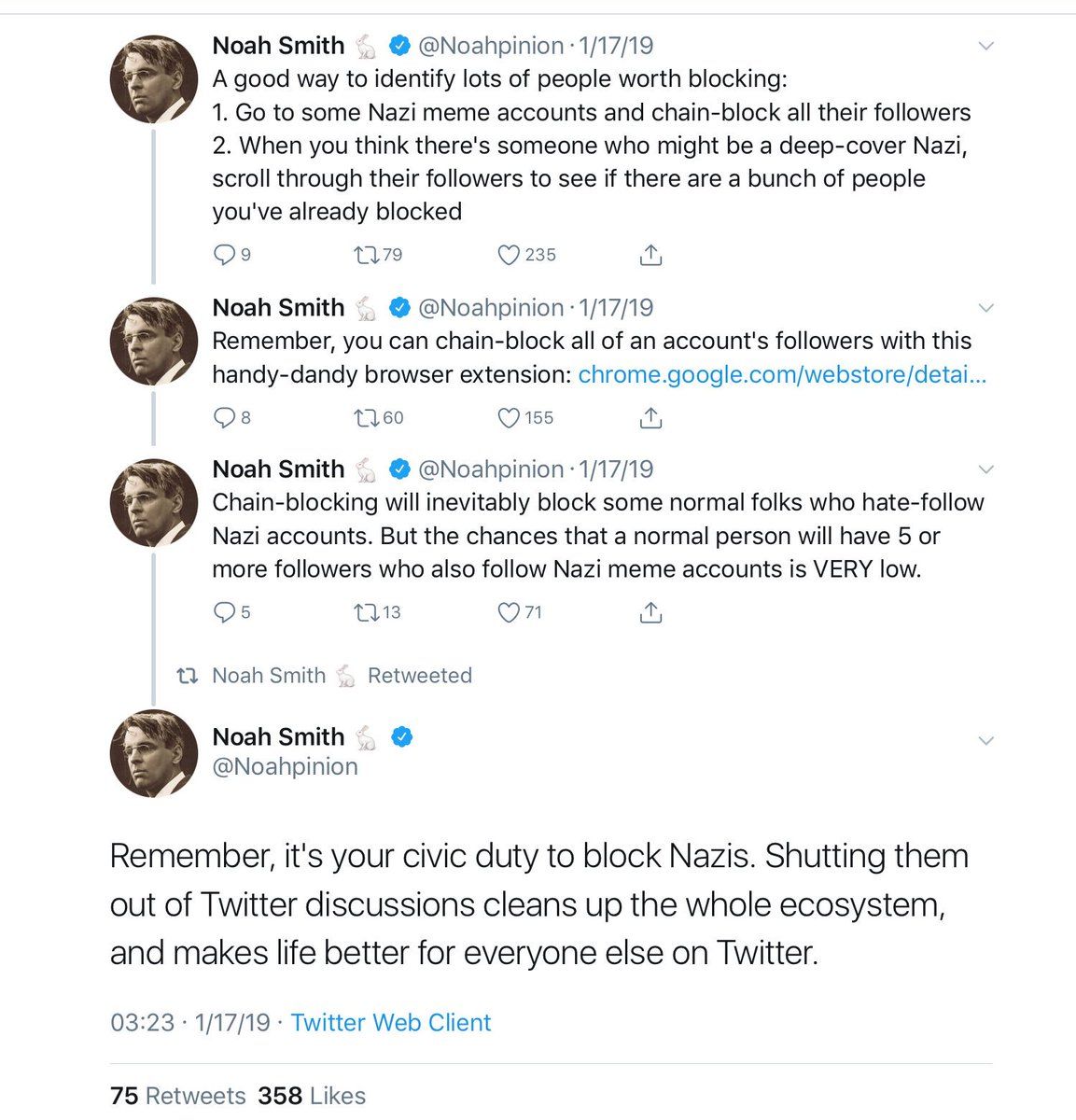Retweet the tweet with 13 retweets
1076x1120 pixels.
[367, 612]
